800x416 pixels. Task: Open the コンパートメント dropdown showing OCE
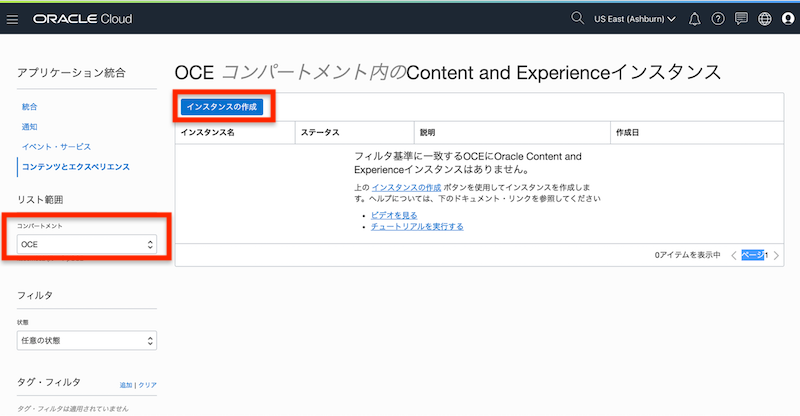(x=87, y=244)
